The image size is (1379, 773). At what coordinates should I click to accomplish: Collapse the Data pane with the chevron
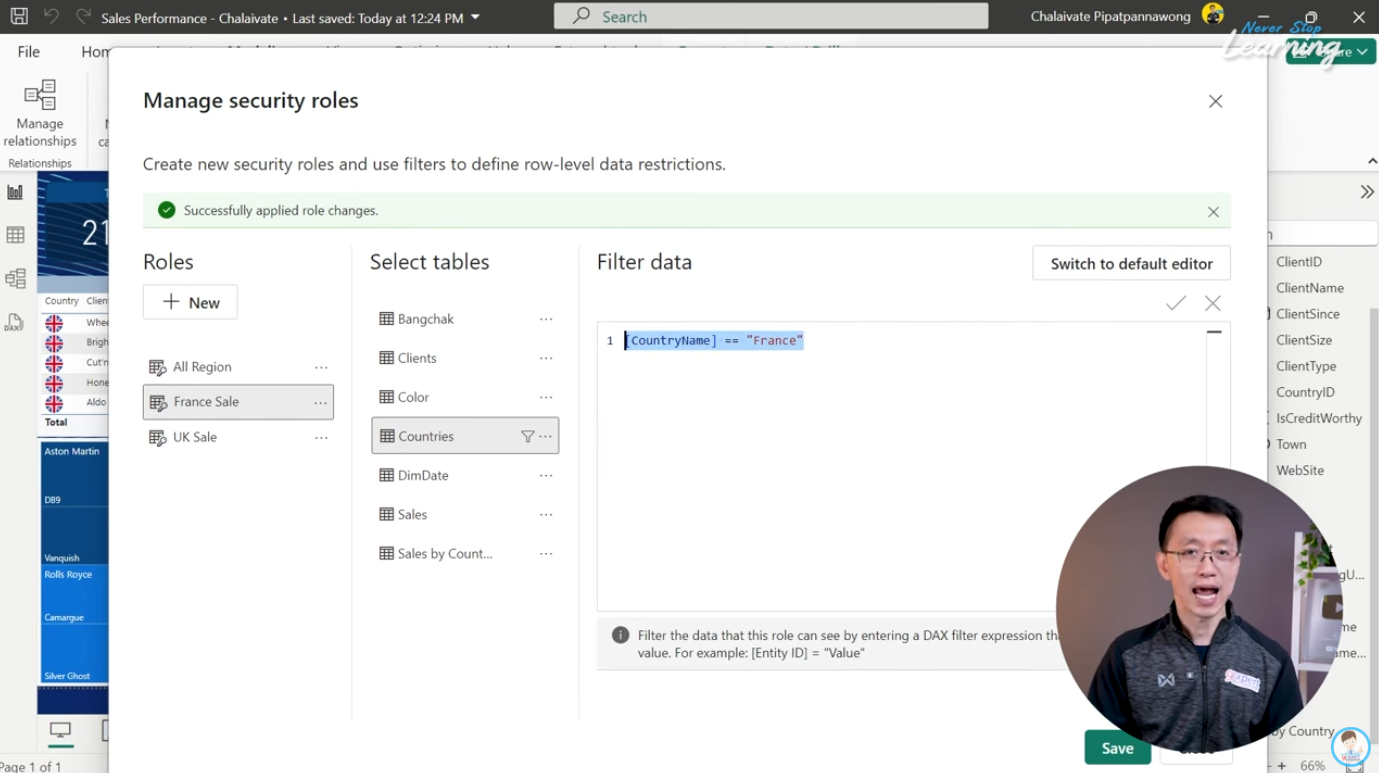(1367, 191)
